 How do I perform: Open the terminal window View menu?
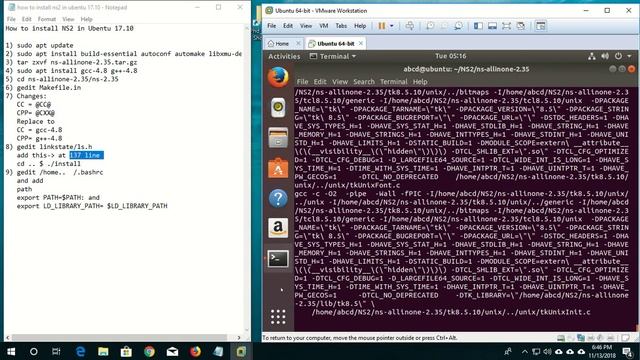(340, 82)
